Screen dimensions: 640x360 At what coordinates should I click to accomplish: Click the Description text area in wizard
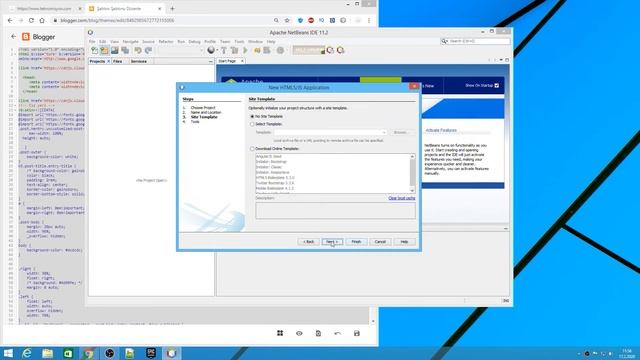pos(336,211)
